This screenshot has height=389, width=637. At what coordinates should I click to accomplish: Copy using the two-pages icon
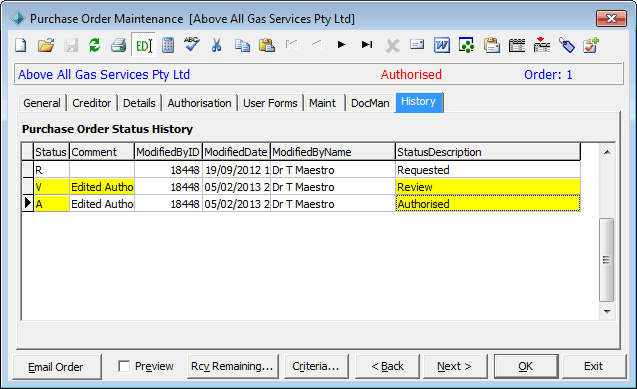click(x=242, y=45)
